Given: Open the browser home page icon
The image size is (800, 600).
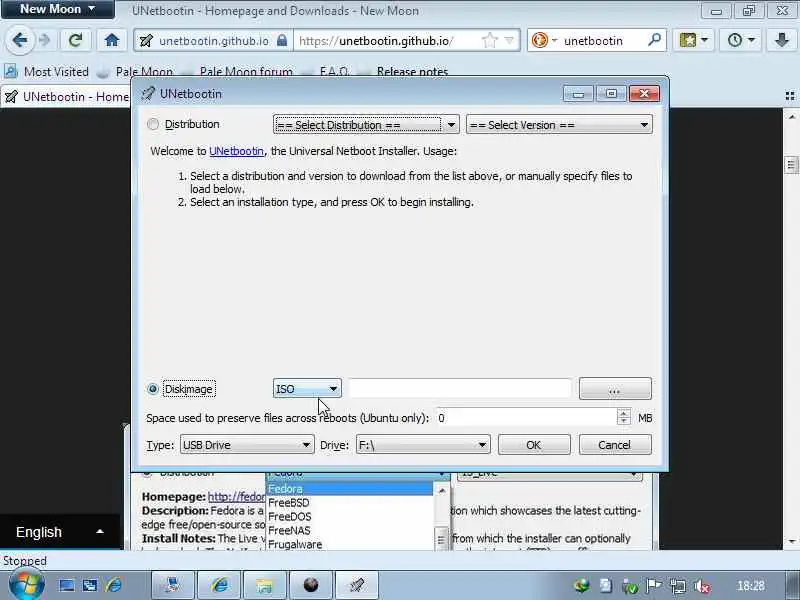Looking at the screenshot, I should tap(112, 40).
